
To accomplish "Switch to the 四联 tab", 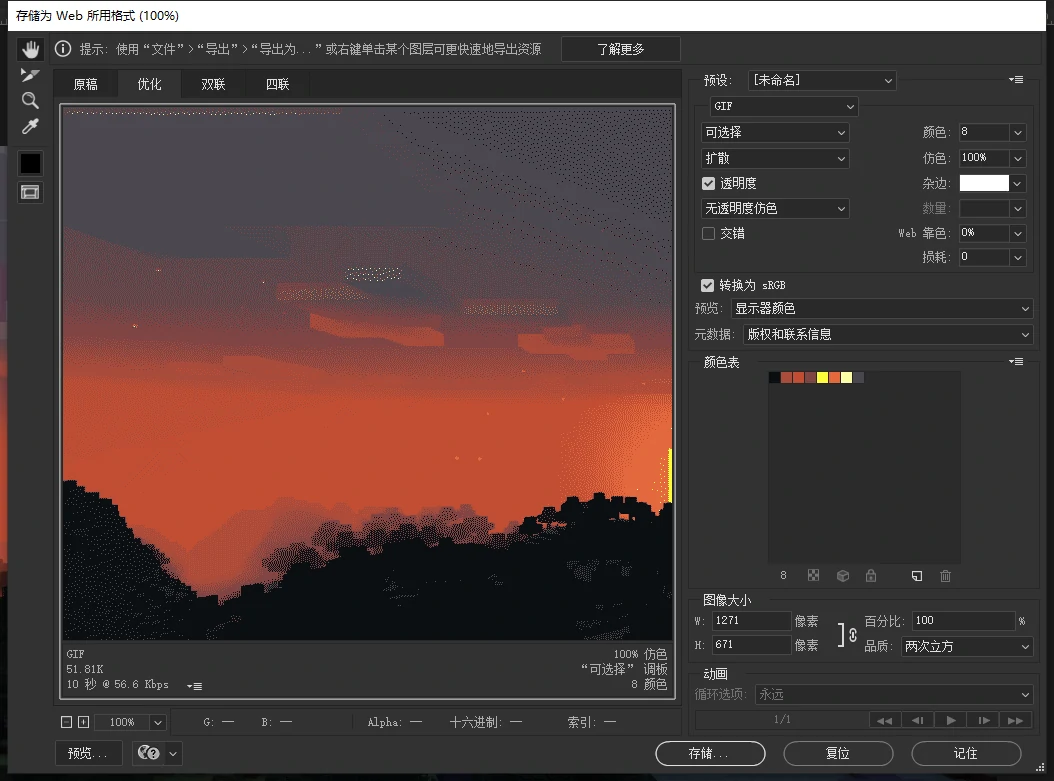I will [x=277, y=84].
